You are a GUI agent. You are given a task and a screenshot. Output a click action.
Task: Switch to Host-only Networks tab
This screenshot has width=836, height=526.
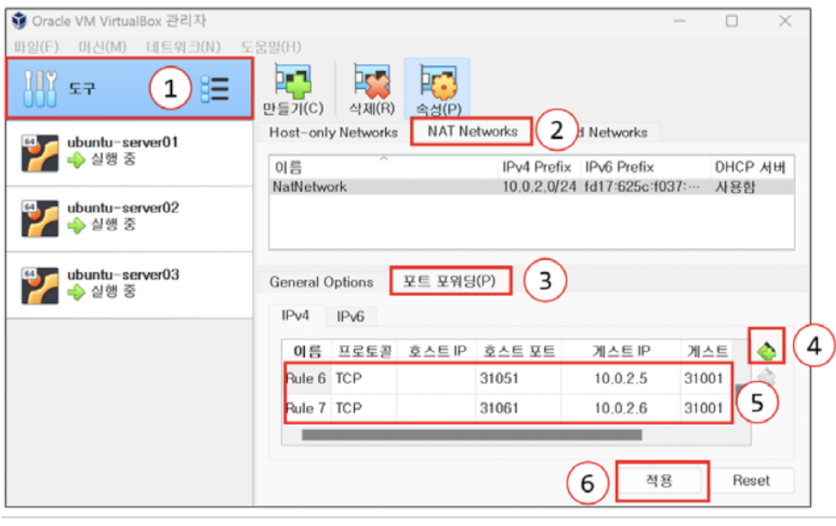333,132
